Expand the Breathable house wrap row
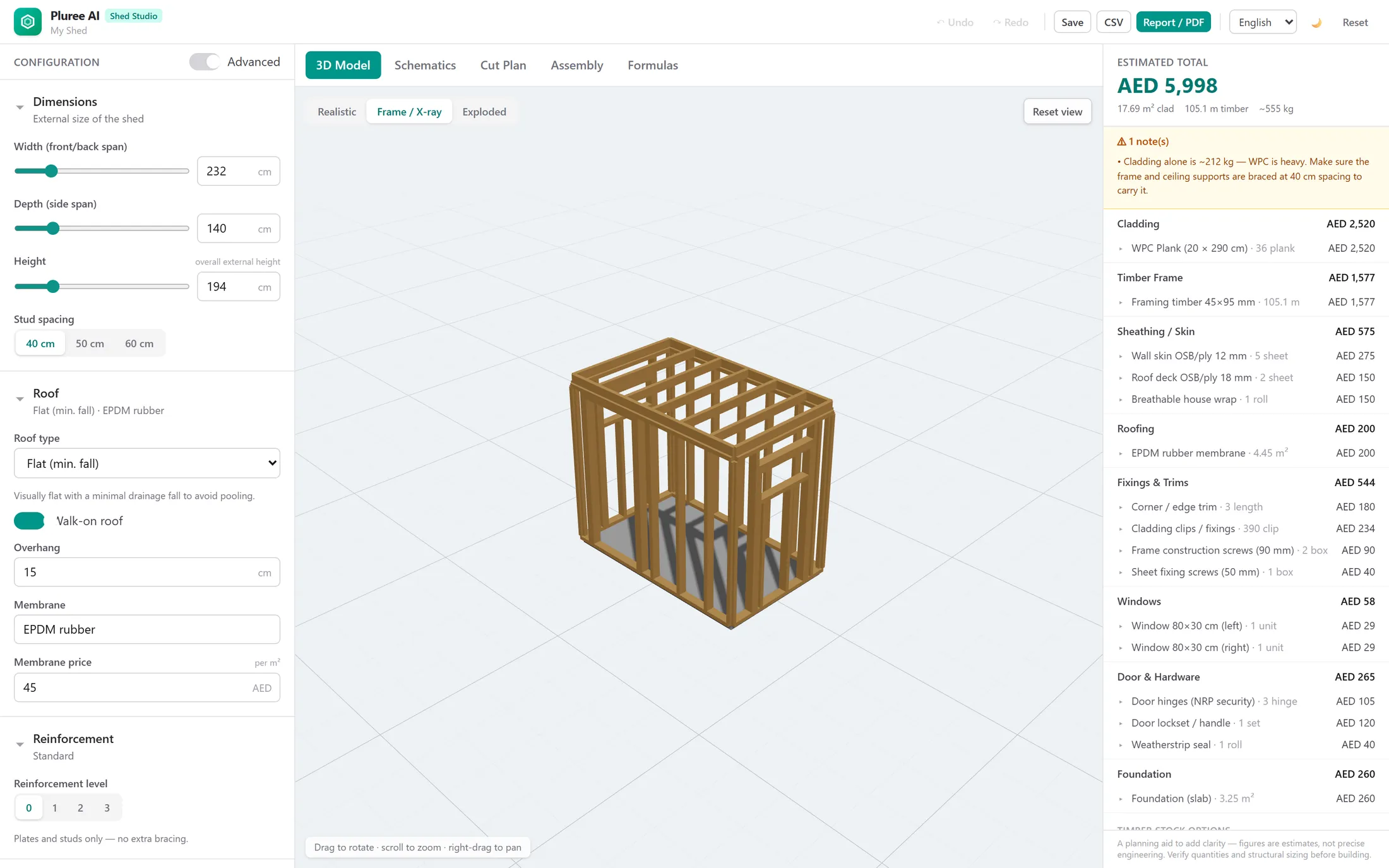Viewport: 1389px width, 868px height. click(x=1246, y=399)
